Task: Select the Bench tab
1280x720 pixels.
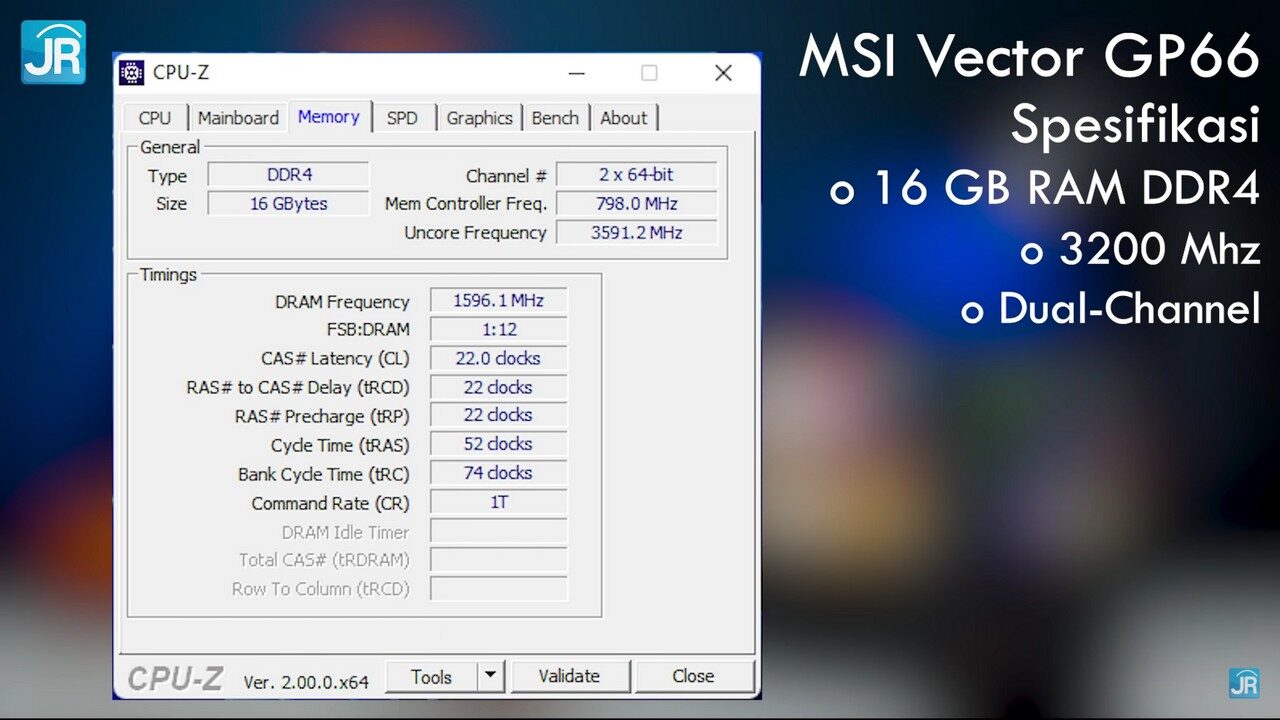Action: click(556, 117)
